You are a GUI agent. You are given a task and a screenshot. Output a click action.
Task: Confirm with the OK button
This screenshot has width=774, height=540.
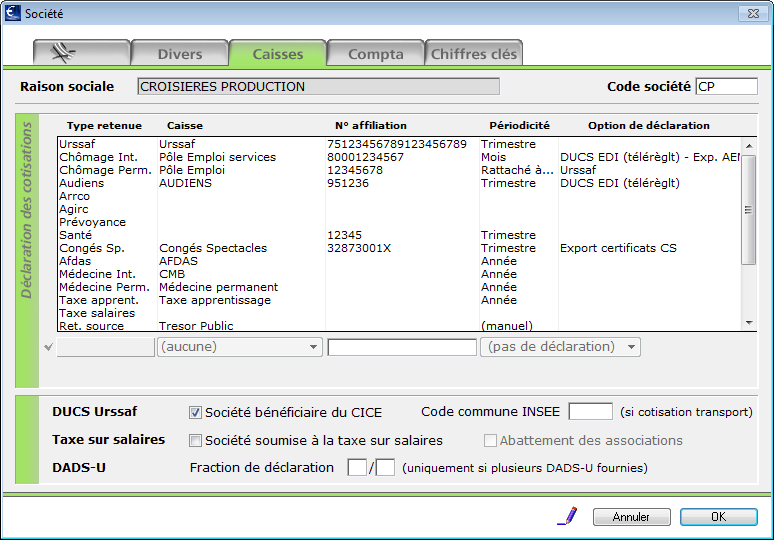click(718, 517)
